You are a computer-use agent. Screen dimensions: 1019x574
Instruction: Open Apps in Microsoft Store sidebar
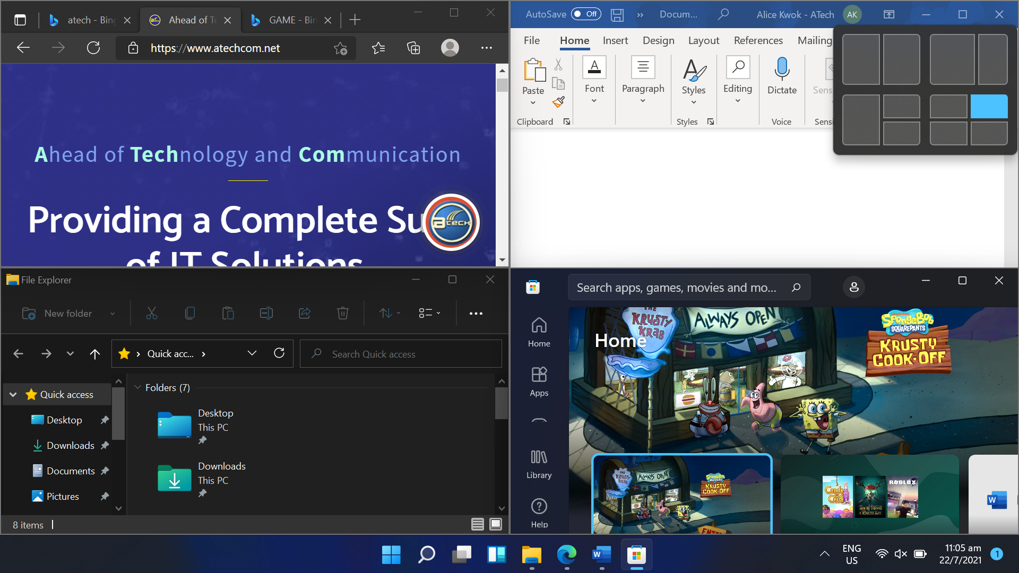tap(539, 382)
